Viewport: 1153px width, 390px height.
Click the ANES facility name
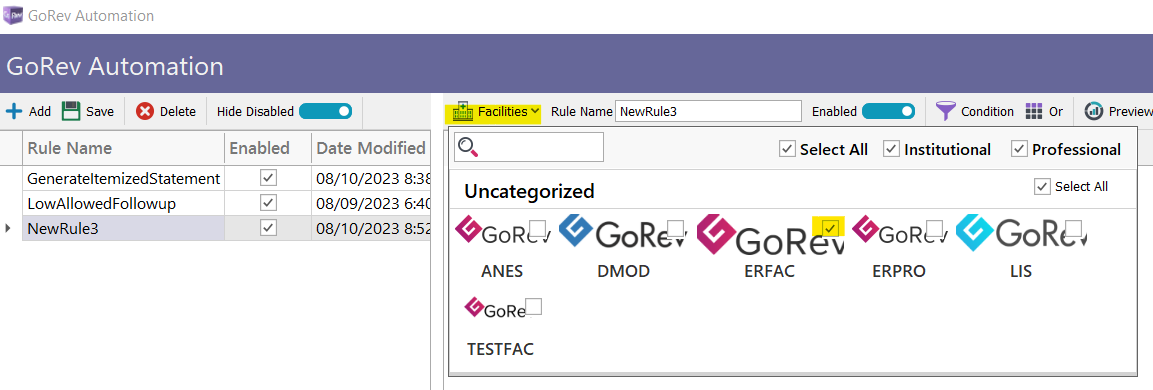coord(502,271)
